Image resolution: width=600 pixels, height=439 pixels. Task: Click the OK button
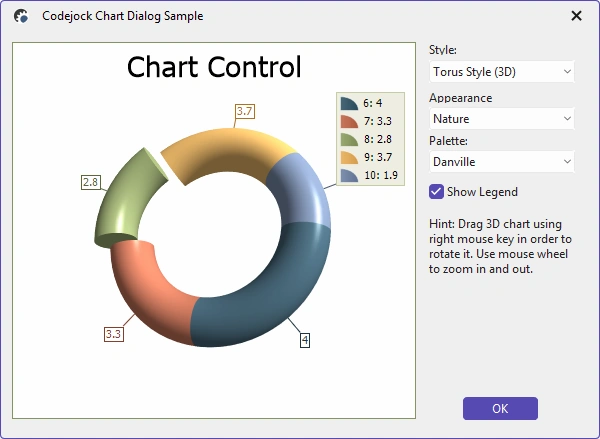pyautogui.click(x=500, y=408)
